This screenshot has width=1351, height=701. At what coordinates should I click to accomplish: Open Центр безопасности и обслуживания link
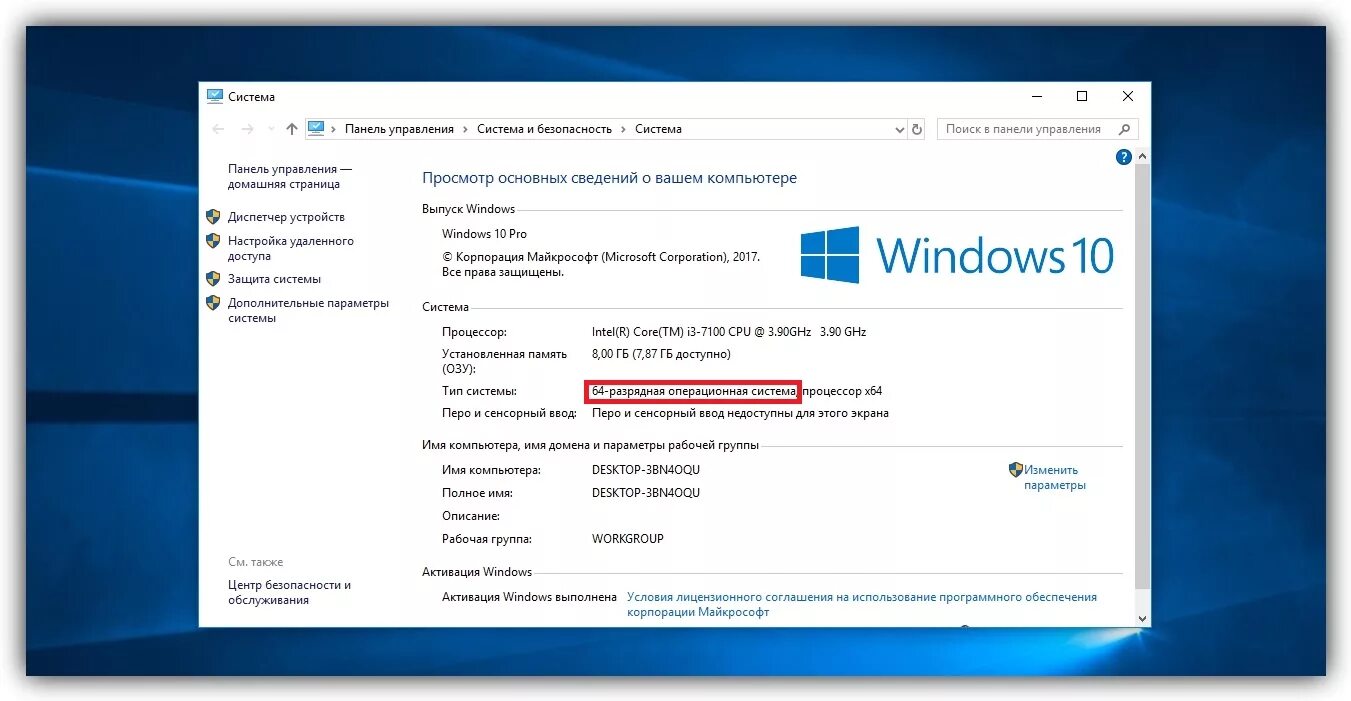click(289, 592)
